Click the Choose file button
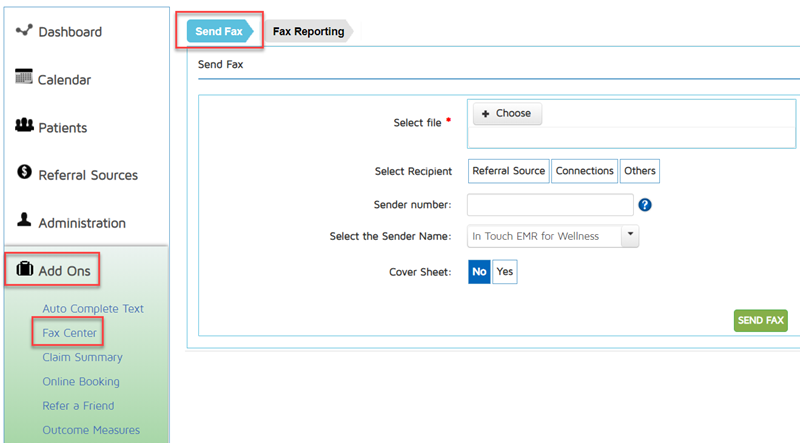 click(x=507, y=114)
